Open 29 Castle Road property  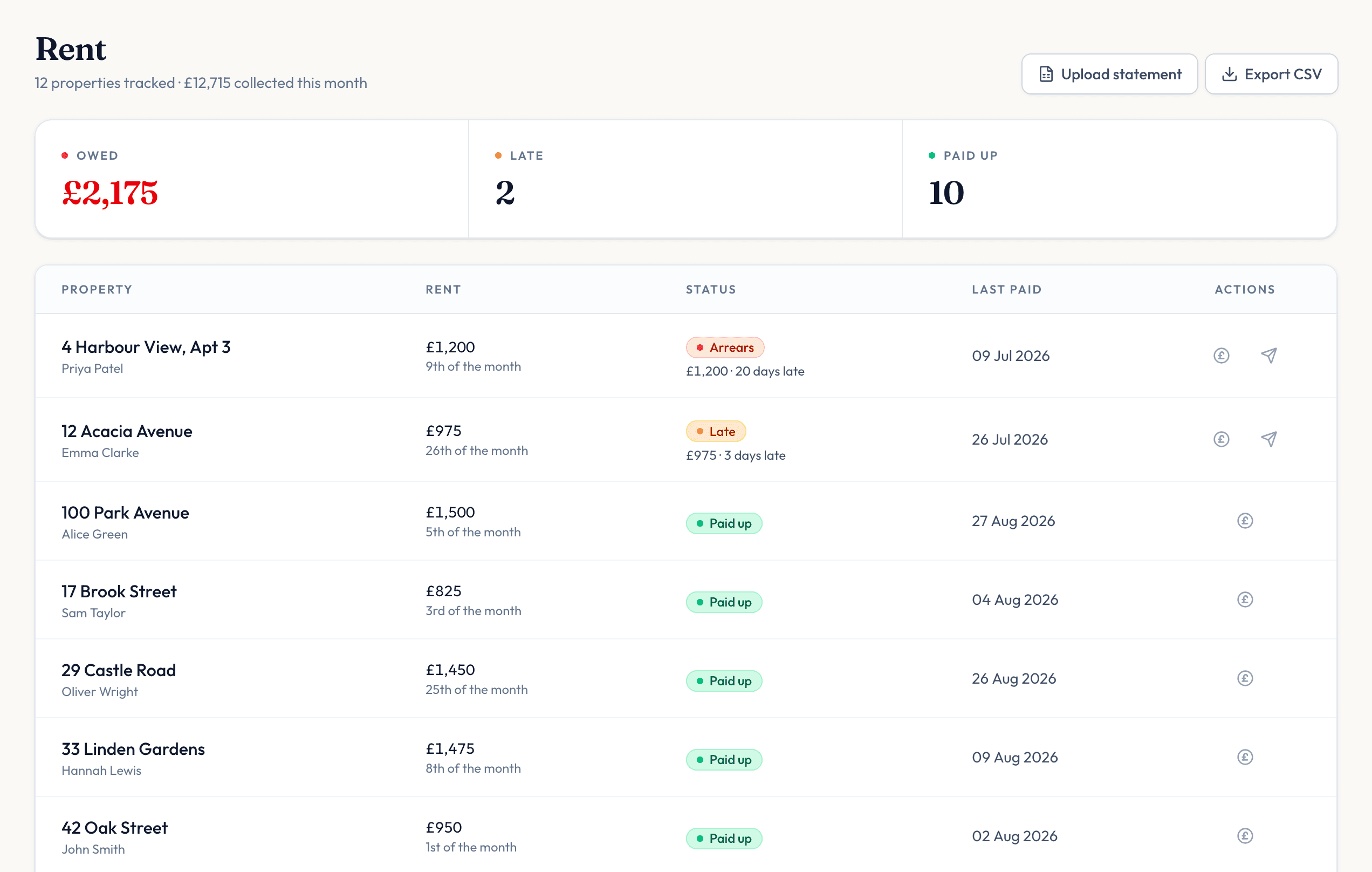pyautogui.click(x=119, y=670)
